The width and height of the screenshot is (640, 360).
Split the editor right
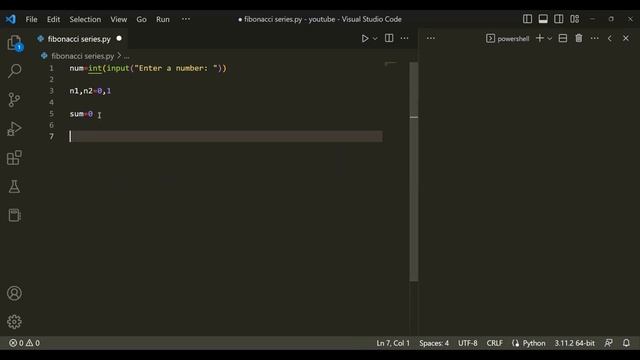[389, 38]
